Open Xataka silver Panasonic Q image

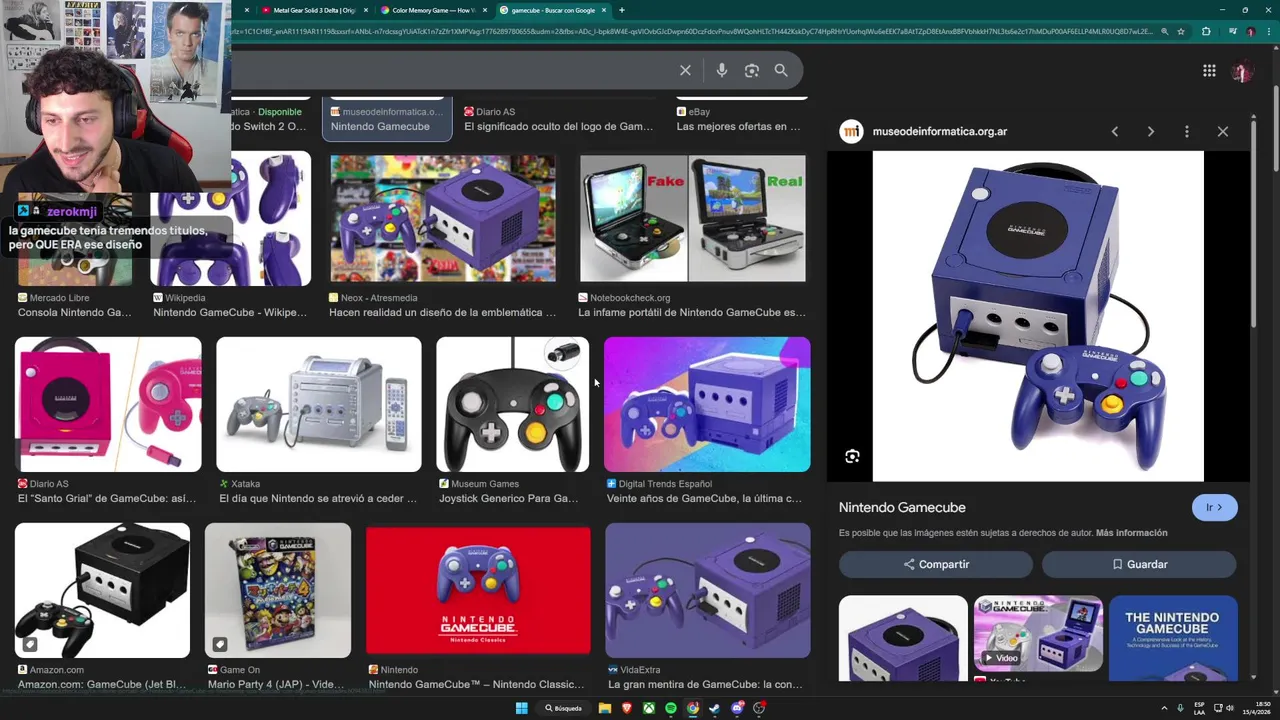click(319, 404)
